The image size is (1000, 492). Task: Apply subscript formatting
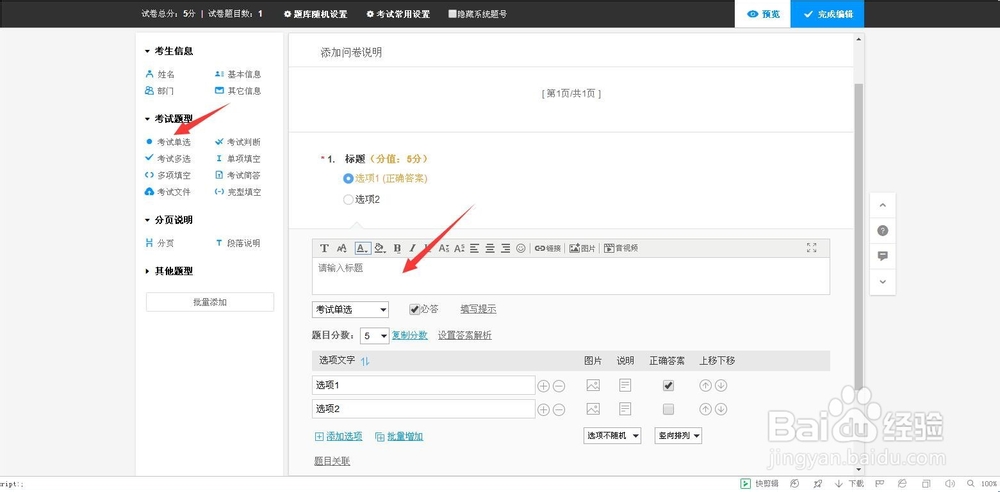(444, 248)
